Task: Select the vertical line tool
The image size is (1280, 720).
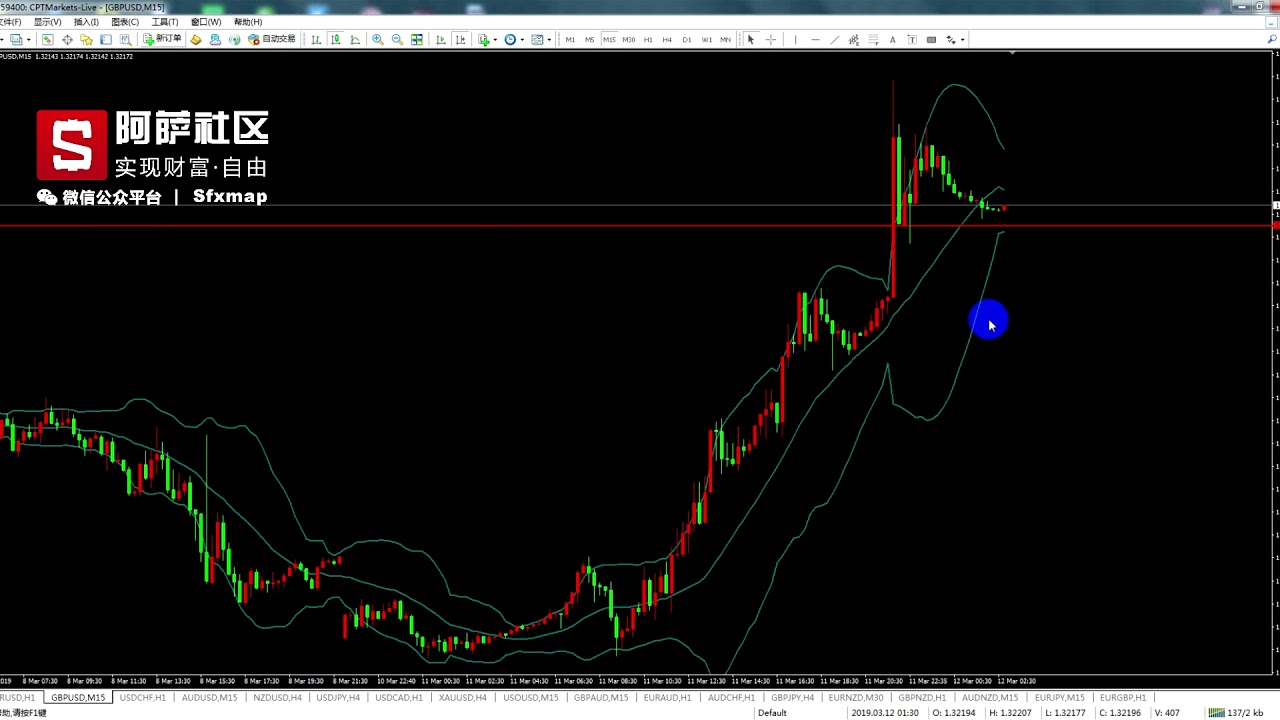Action: click(795, 40)
